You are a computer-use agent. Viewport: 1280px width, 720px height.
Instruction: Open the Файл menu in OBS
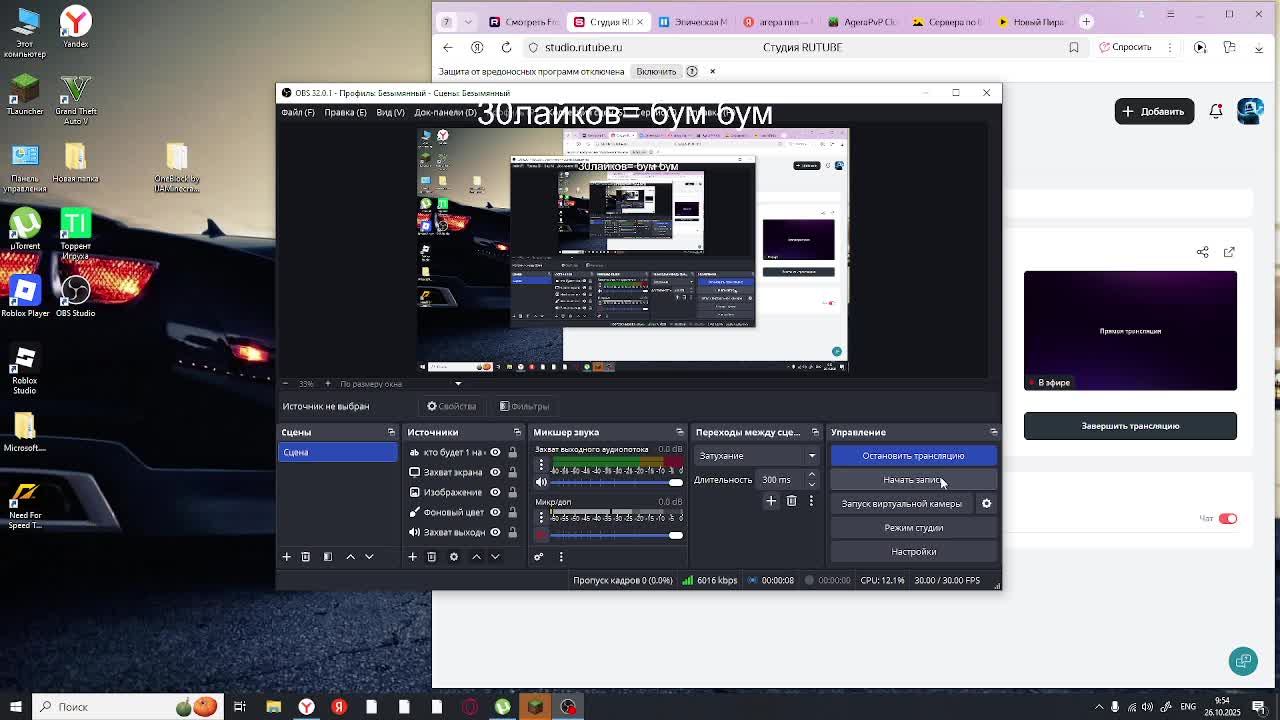click(x=298, y=112)
